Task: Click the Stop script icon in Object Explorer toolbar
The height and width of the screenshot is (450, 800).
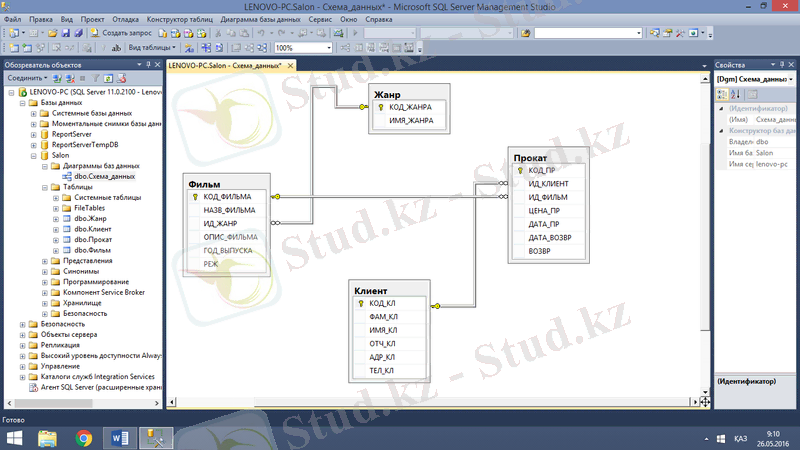Action: click(83, 79)
